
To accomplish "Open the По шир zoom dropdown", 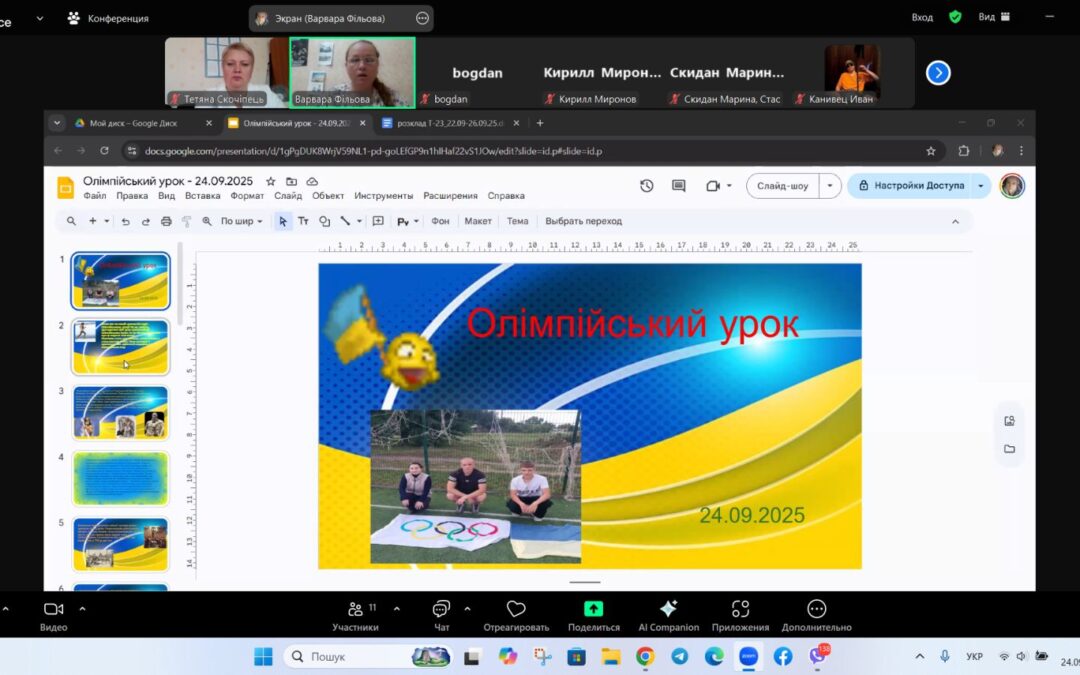I will pos(241,221).
